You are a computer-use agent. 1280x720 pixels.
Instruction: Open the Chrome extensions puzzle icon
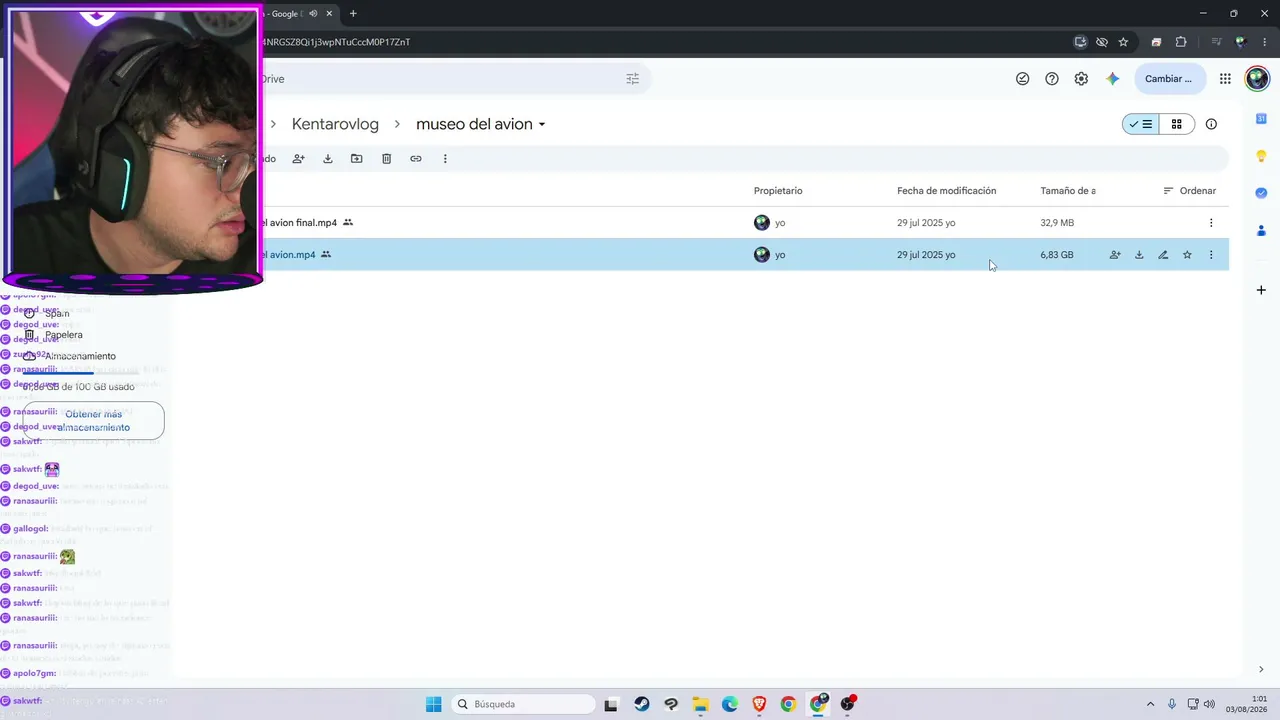[x=1181, y=42]
